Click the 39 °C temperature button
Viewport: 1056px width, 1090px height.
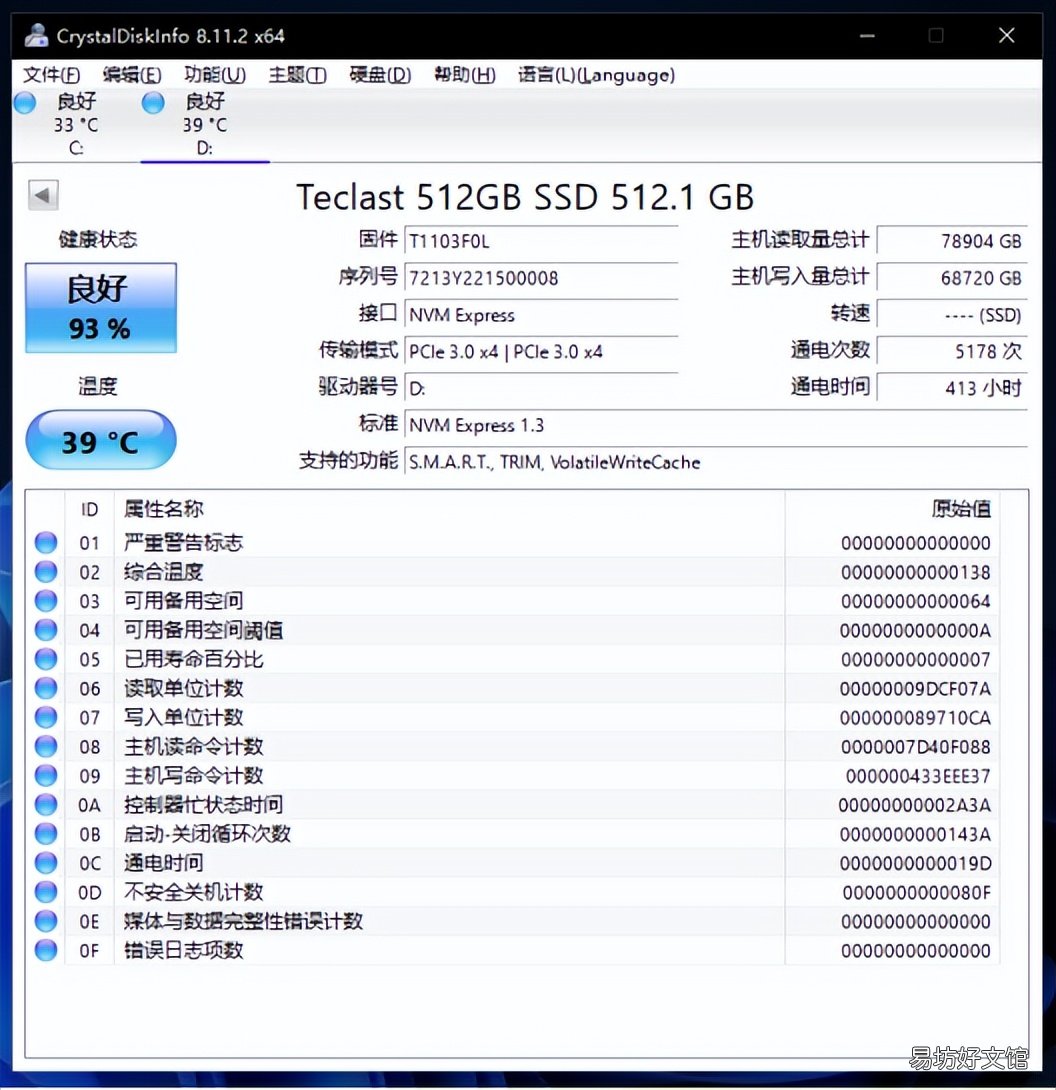coord(101,440)
